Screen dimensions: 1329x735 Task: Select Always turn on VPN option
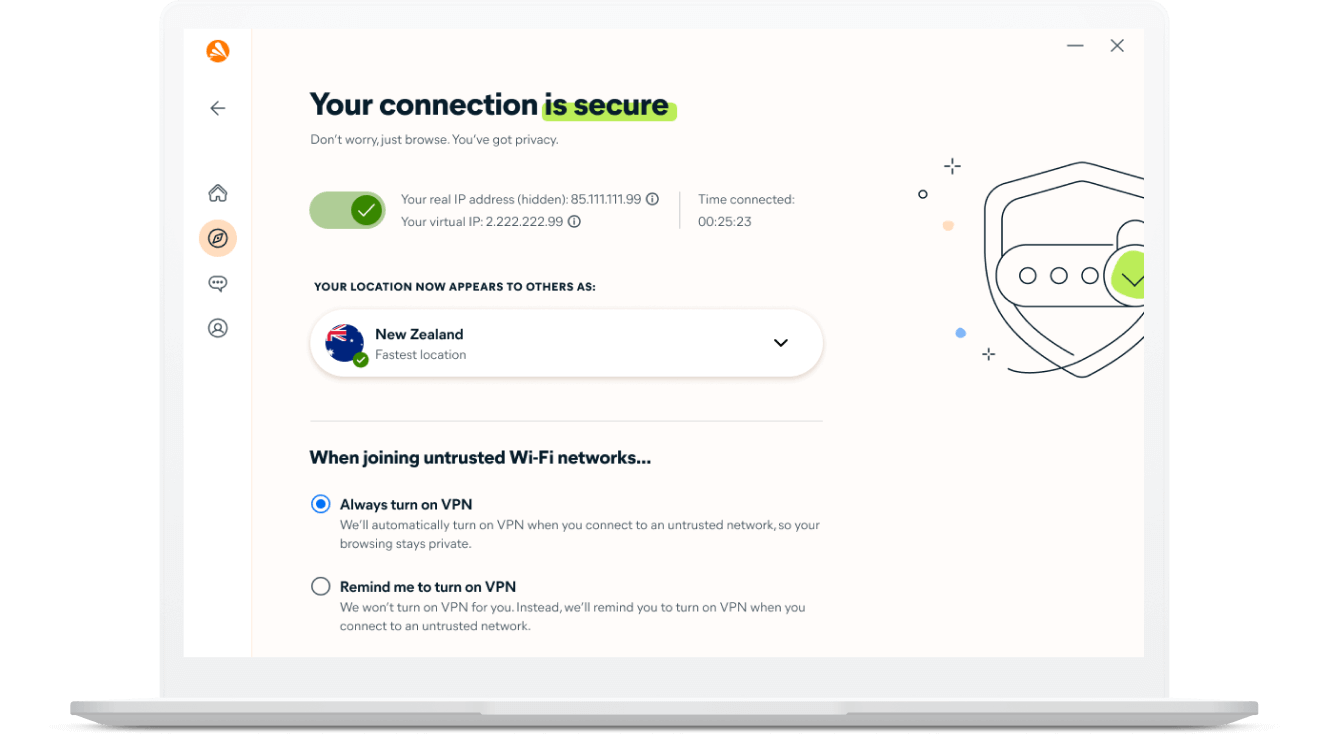pyautogui.click(x=321, y=504)
